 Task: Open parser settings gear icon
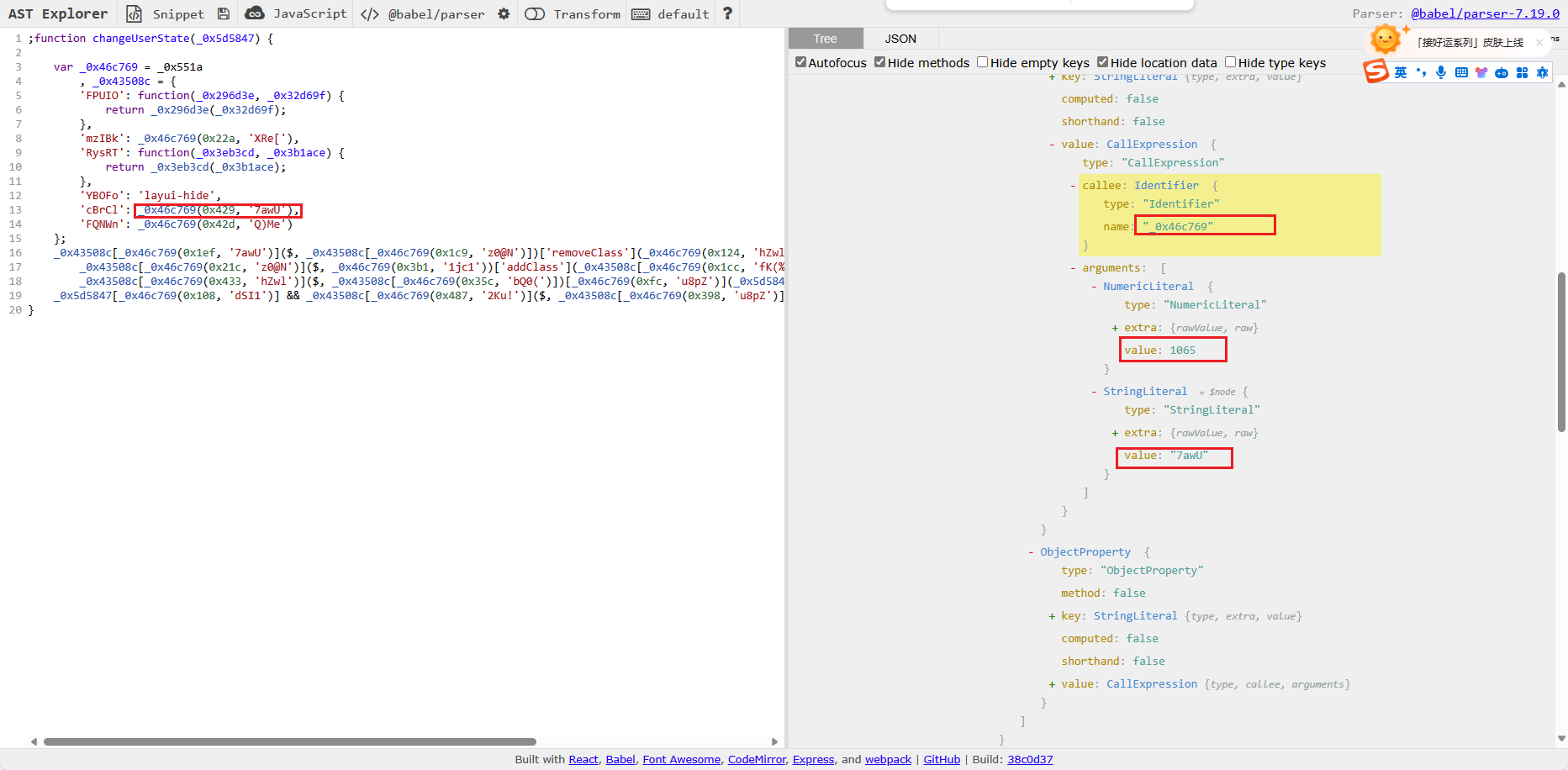click(x=504, y=13)
